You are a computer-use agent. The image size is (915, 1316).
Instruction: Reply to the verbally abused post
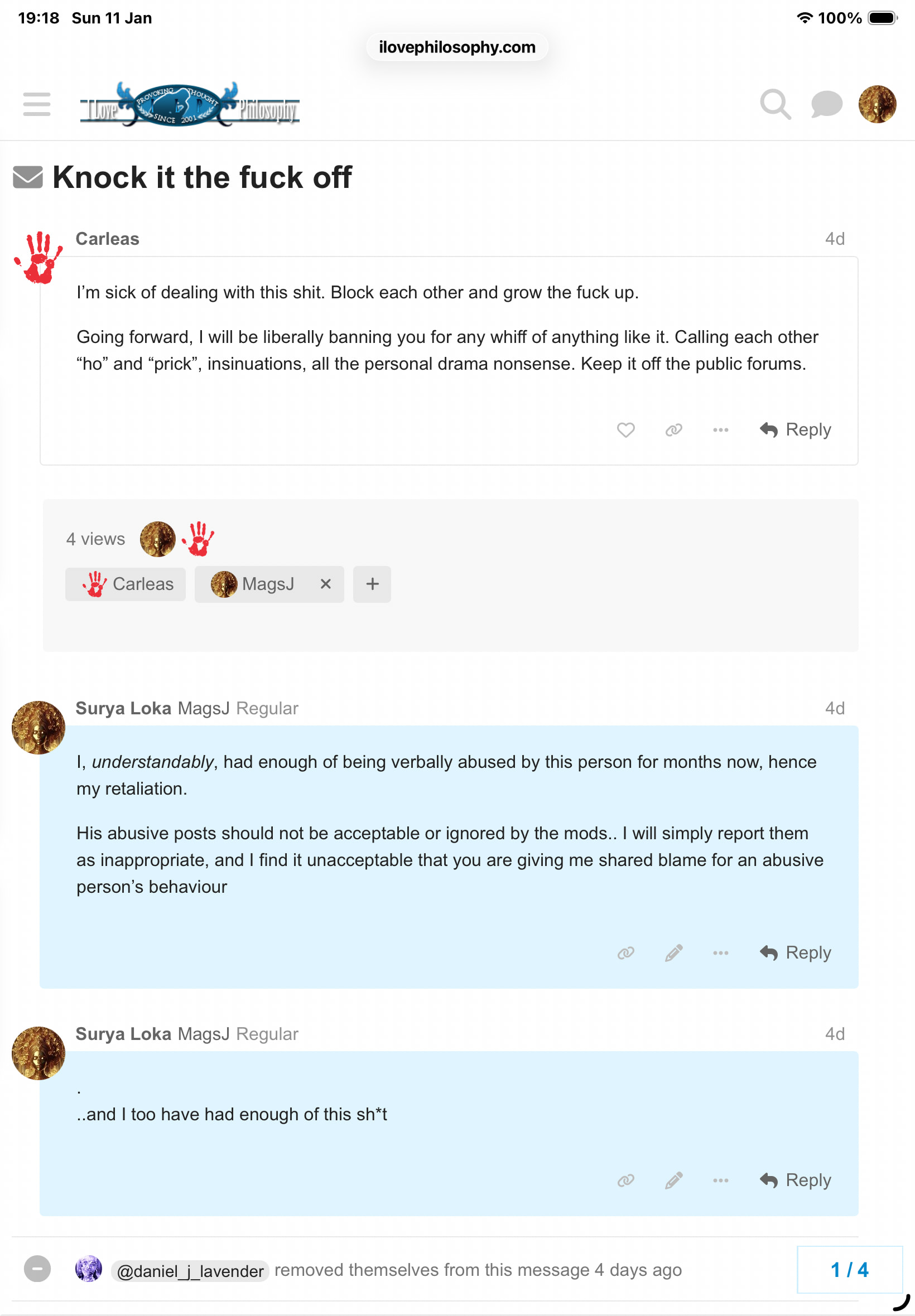pyautogui.click(x=795, y=953)
